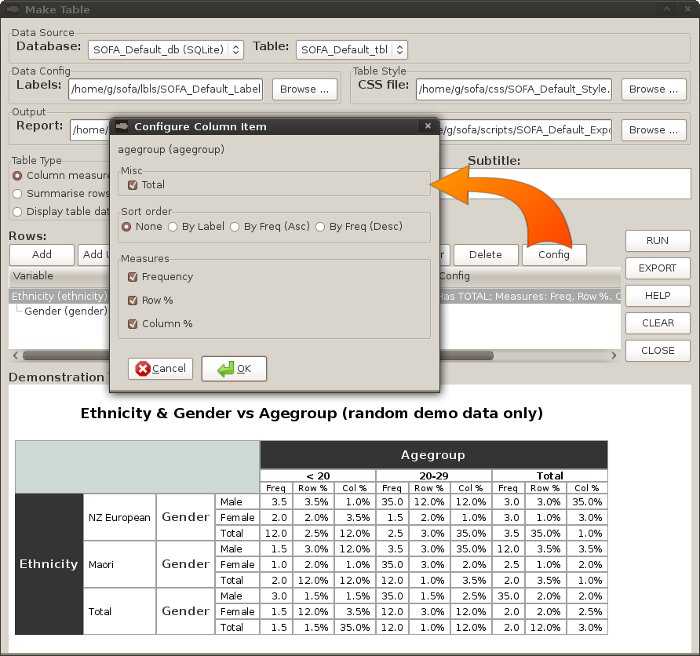The width and height of the screenshot is (700, 656).
Task: Select the None sort order option
Action: click(126, 227)
